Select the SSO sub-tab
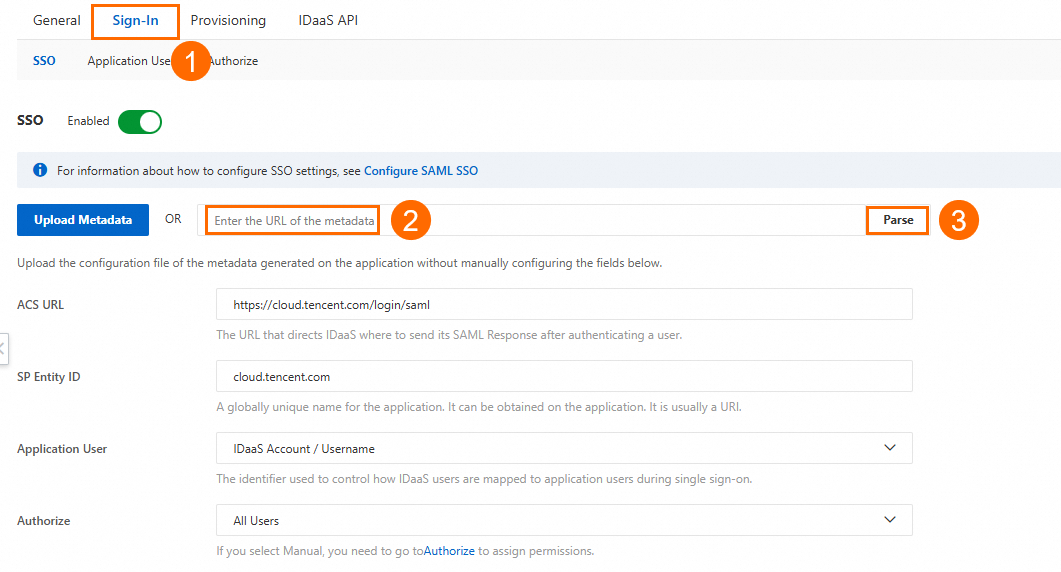The image size is (1061, 572). coord(44,61)
